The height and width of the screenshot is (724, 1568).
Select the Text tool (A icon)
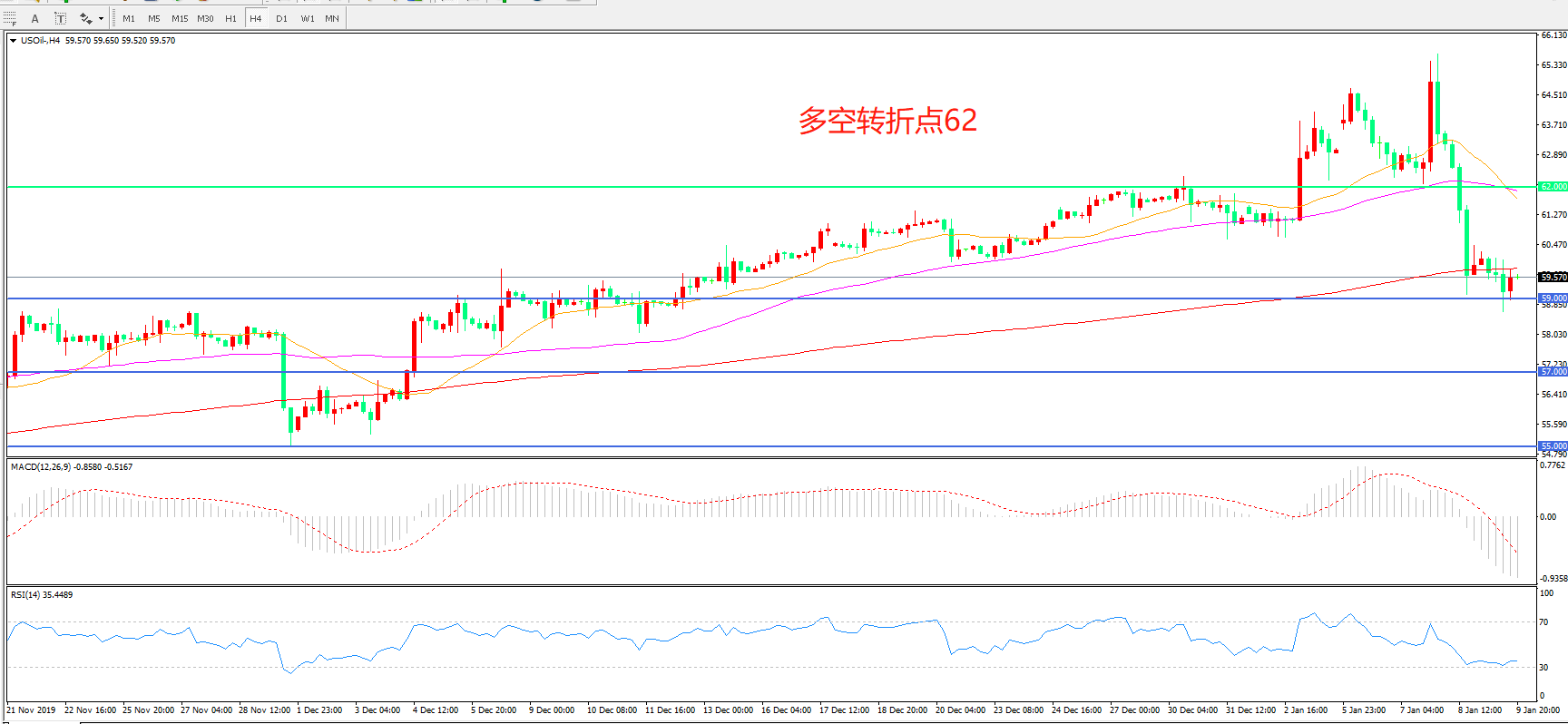[35, 18]
